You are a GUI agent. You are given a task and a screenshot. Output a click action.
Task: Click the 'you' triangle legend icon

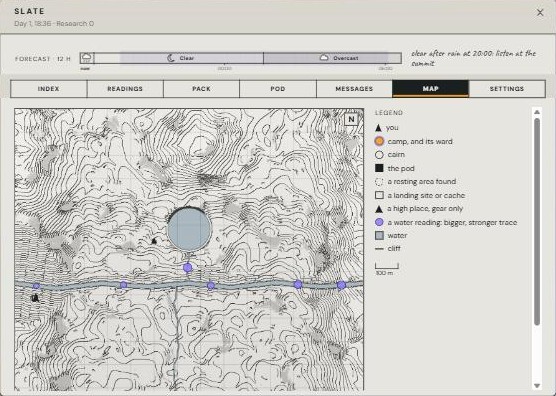tap(378, 128)
